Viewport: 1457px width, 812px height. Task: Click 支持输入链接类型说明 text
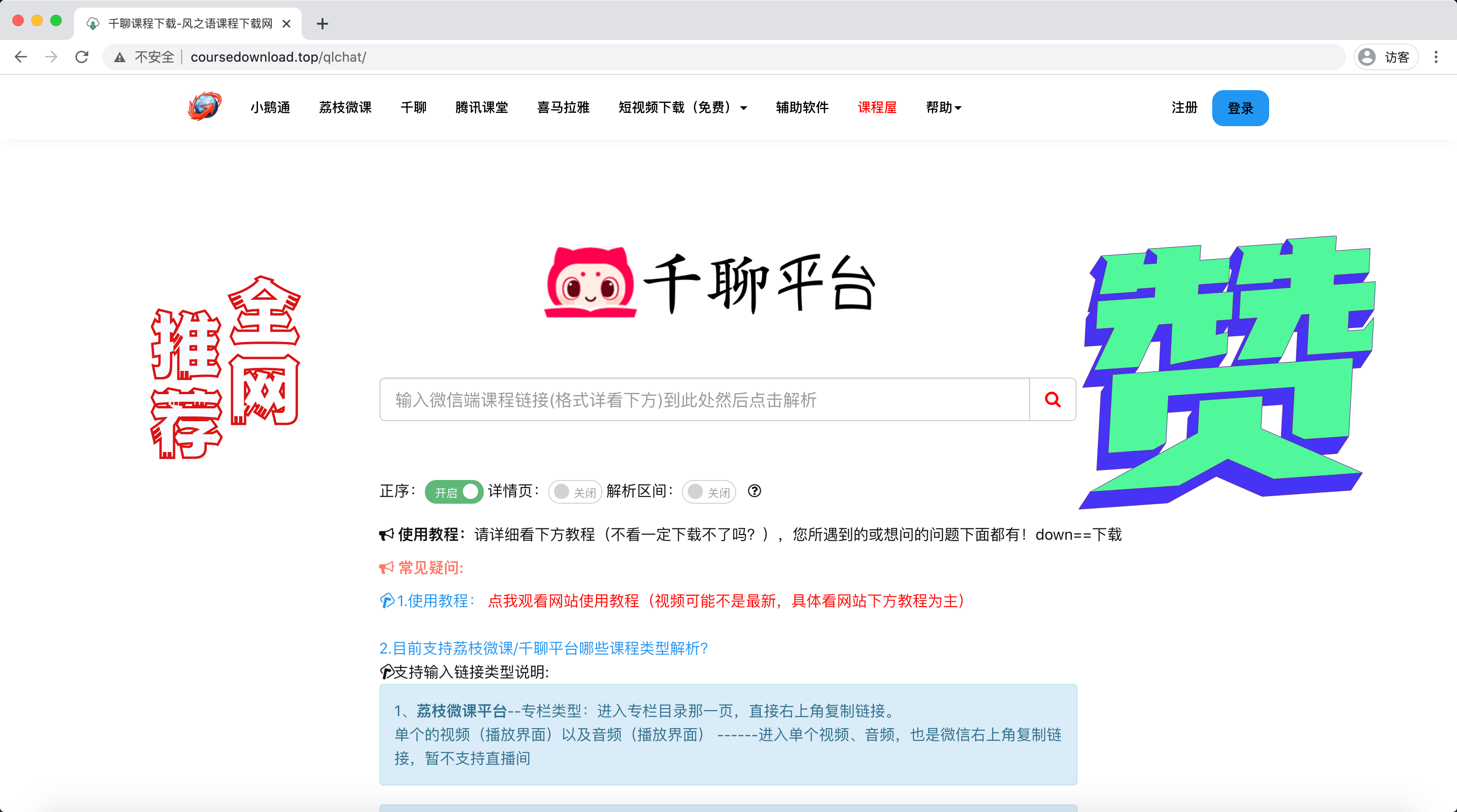click(471, 672)
